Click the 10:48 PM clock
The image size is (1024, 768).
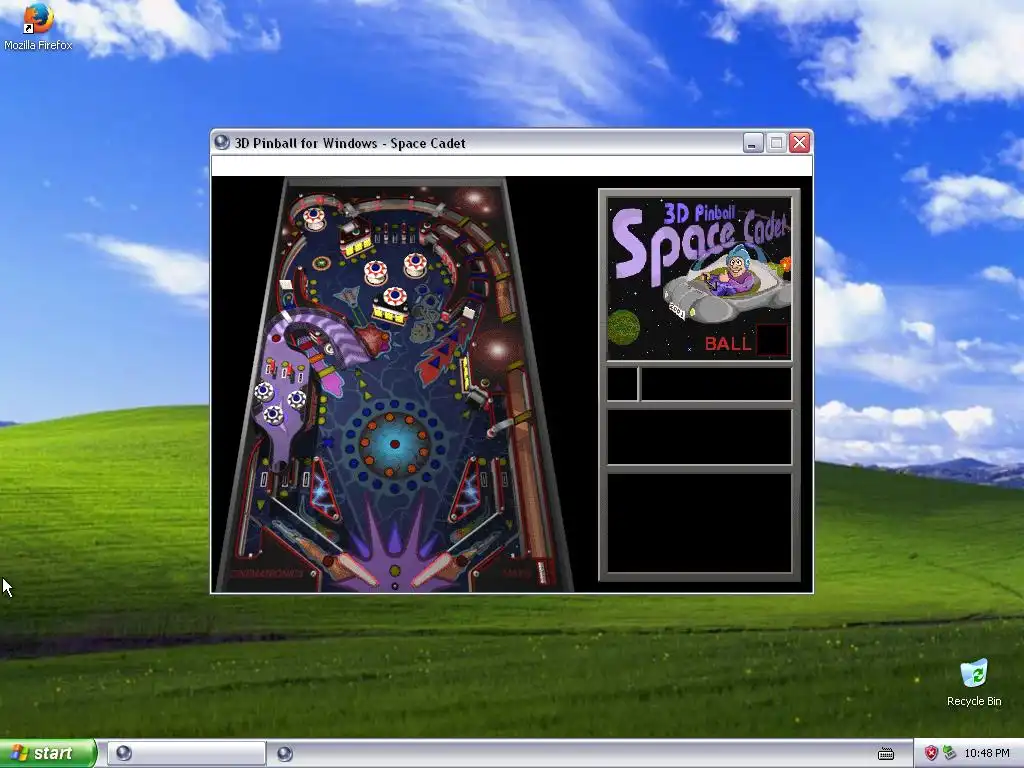(987, 753)
